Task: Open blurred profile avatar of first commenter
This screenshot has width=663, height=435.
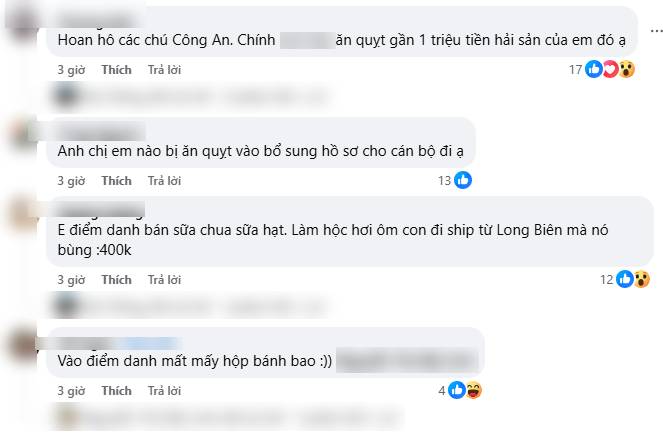Action: [23, 23]
